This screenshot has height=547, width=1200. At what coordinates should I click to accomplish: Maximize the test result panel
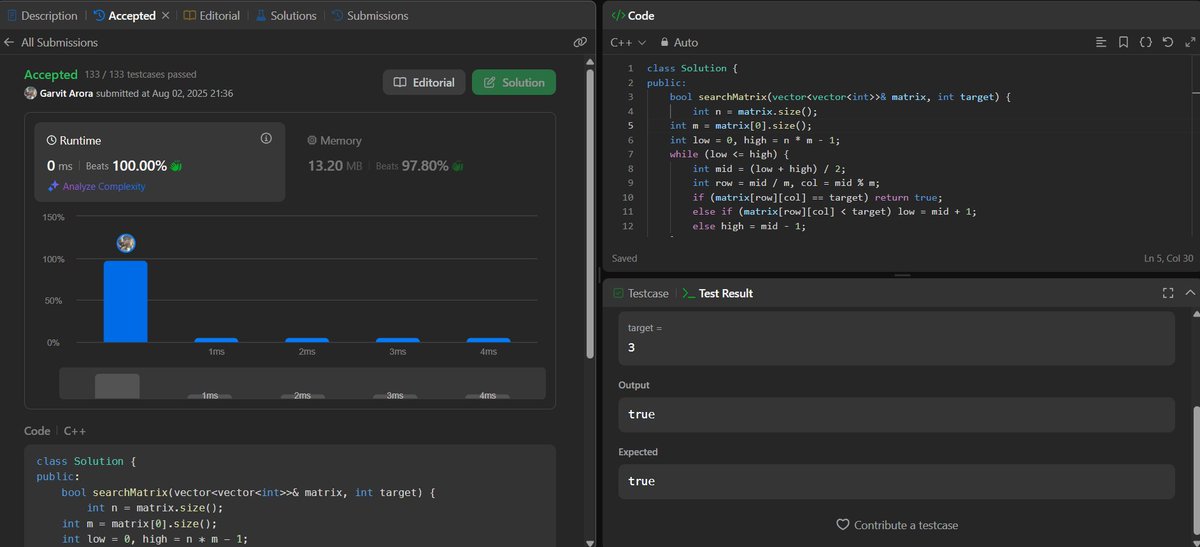[1167, 293]
